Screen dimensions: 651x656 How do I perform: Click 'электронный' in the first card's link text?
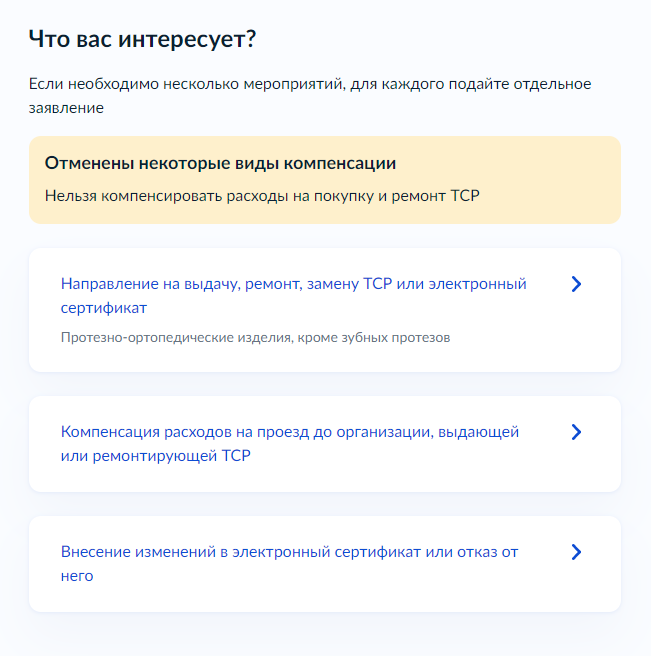pyautogui.click(x=477, y=284)
